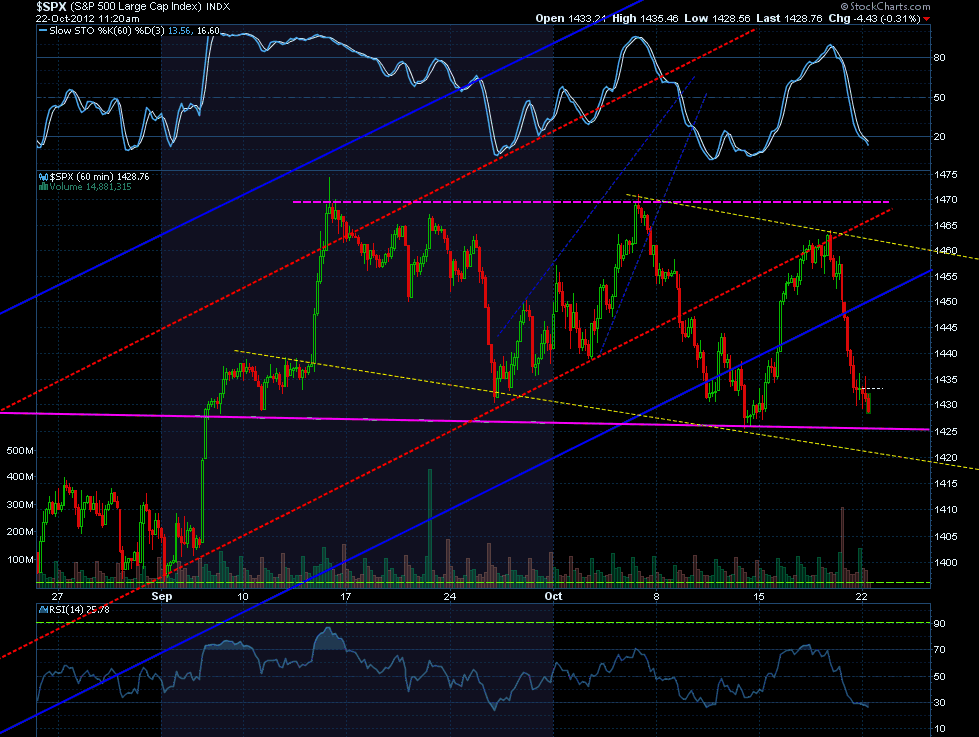Click the 24 date marker on time axis
This screenshot has height=737, width=979.
coord(450,596)
